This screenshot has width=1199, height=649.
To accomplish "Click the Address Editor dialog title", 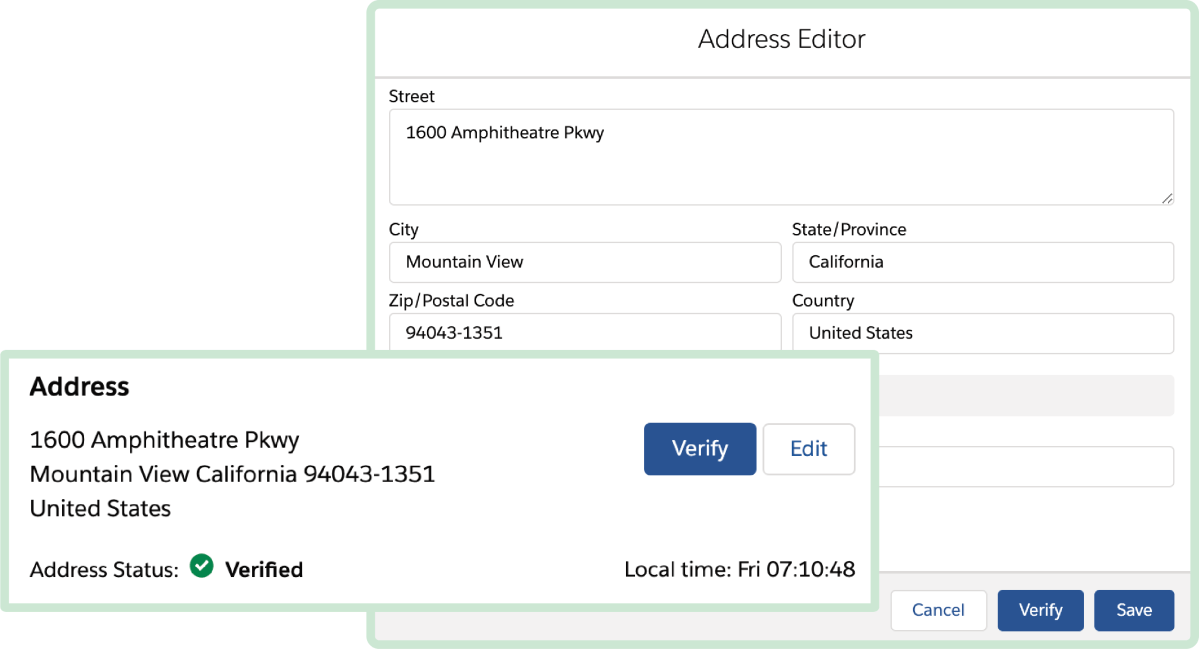I will click(782, 39).
